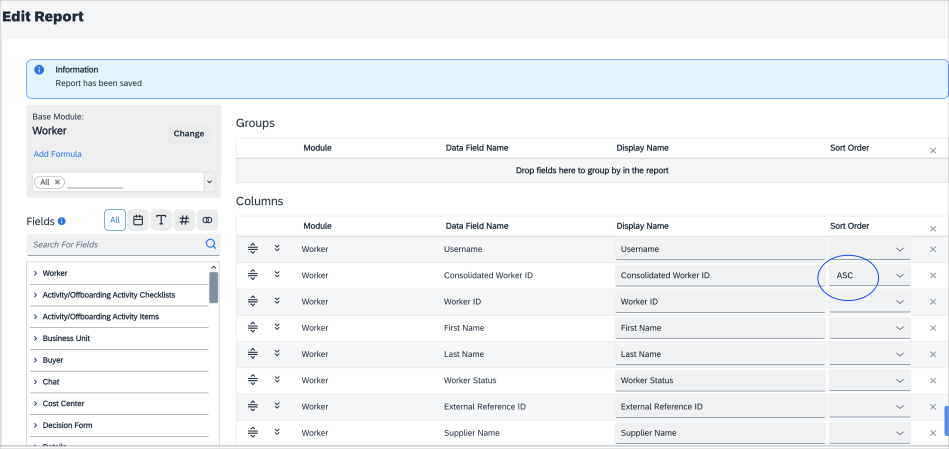Click the Information message icon
Viewport: 949px width, 449px height.
tap(39, 70)
